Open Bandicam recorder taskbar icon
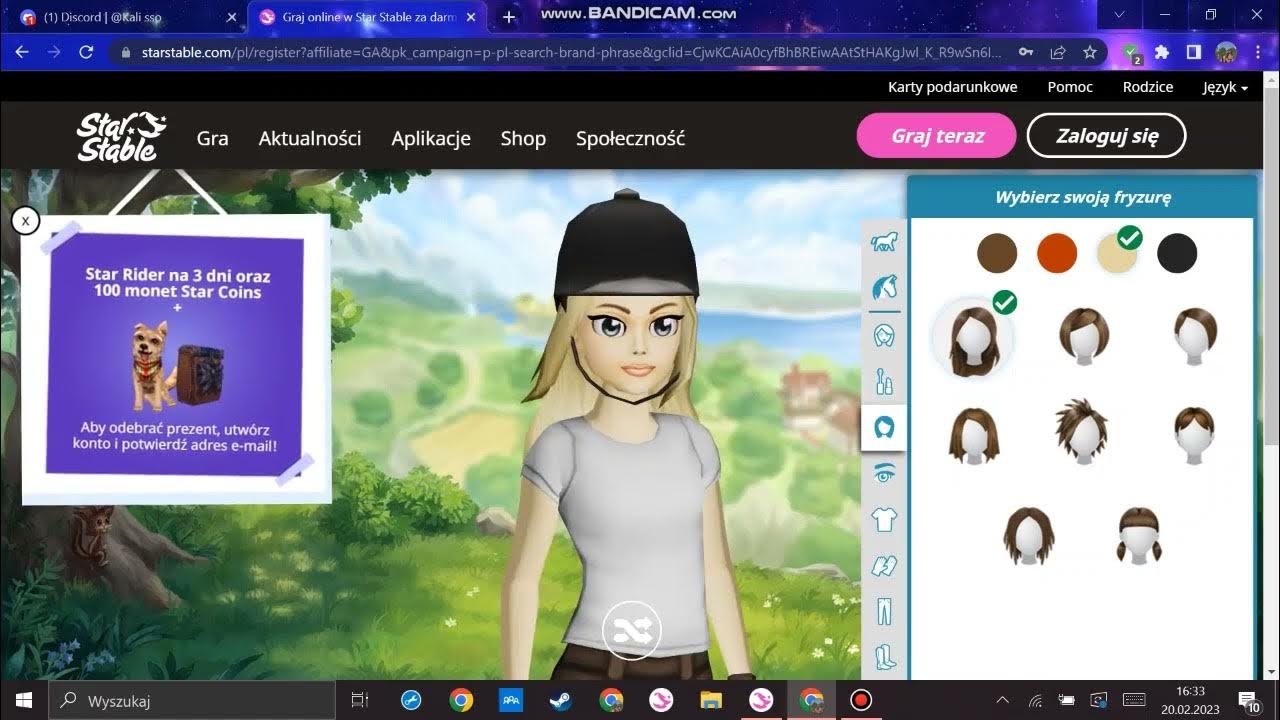 coord(861,700)
